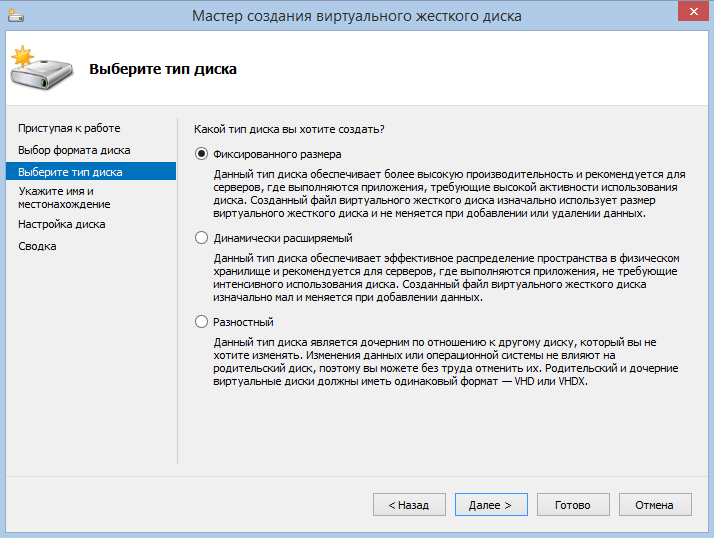Open the Выбор формата диска step
Screen dimensions: 714x538
pyautogui.click(x=74, y=150)
